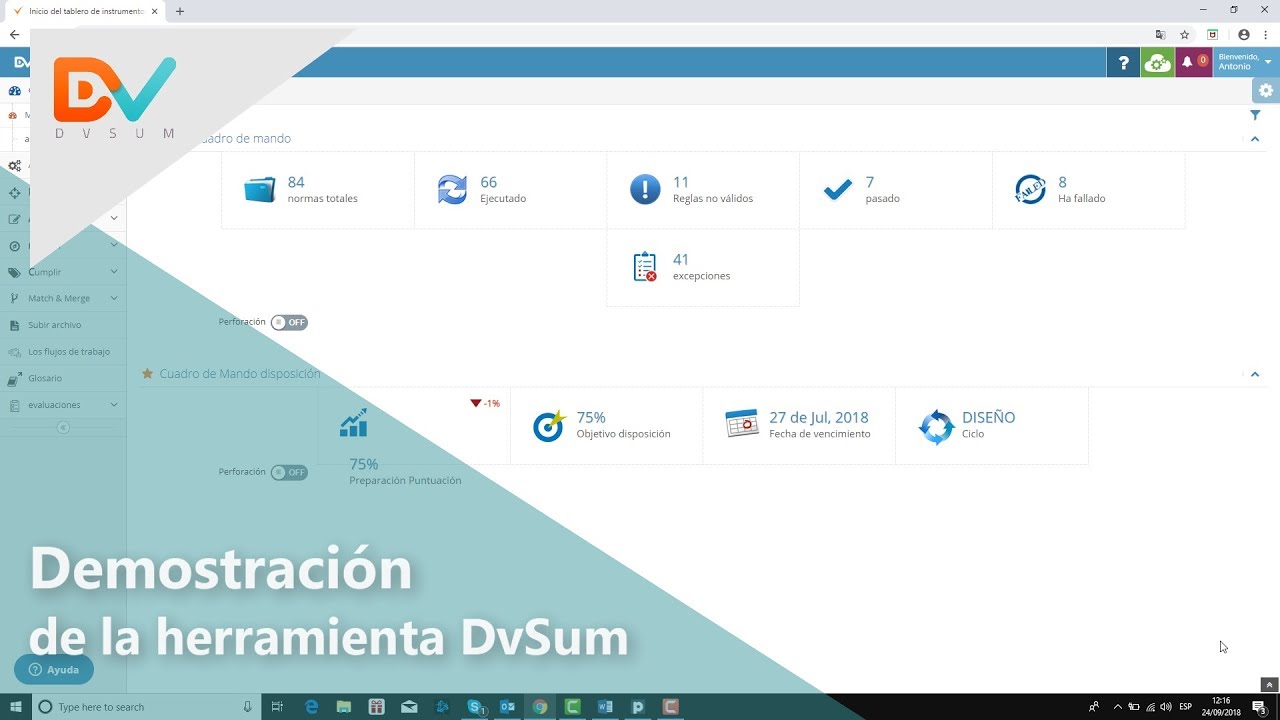Go back with the browser back arrow
1280x720 pixels.
tap(14, 34)
